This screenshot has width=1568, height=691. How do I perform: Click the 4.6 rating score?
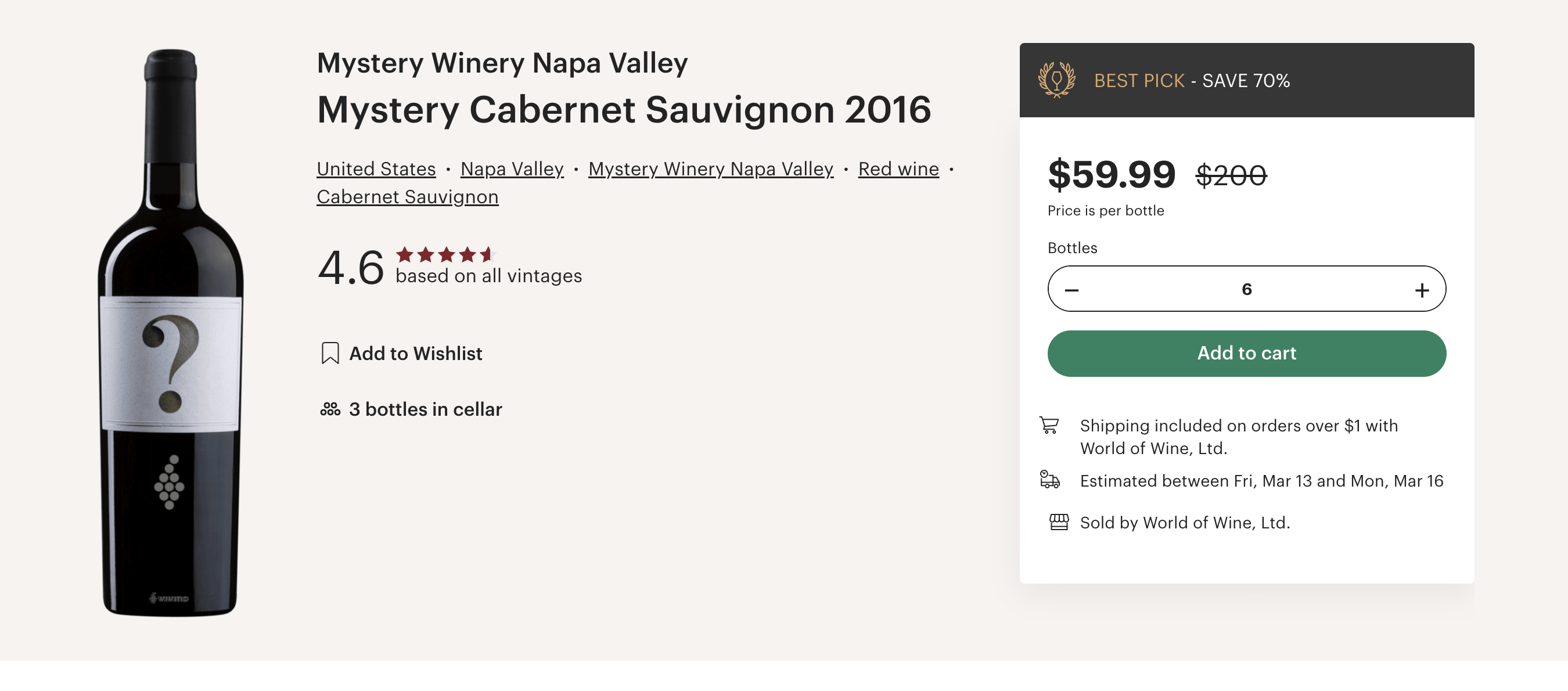[351, 268]
